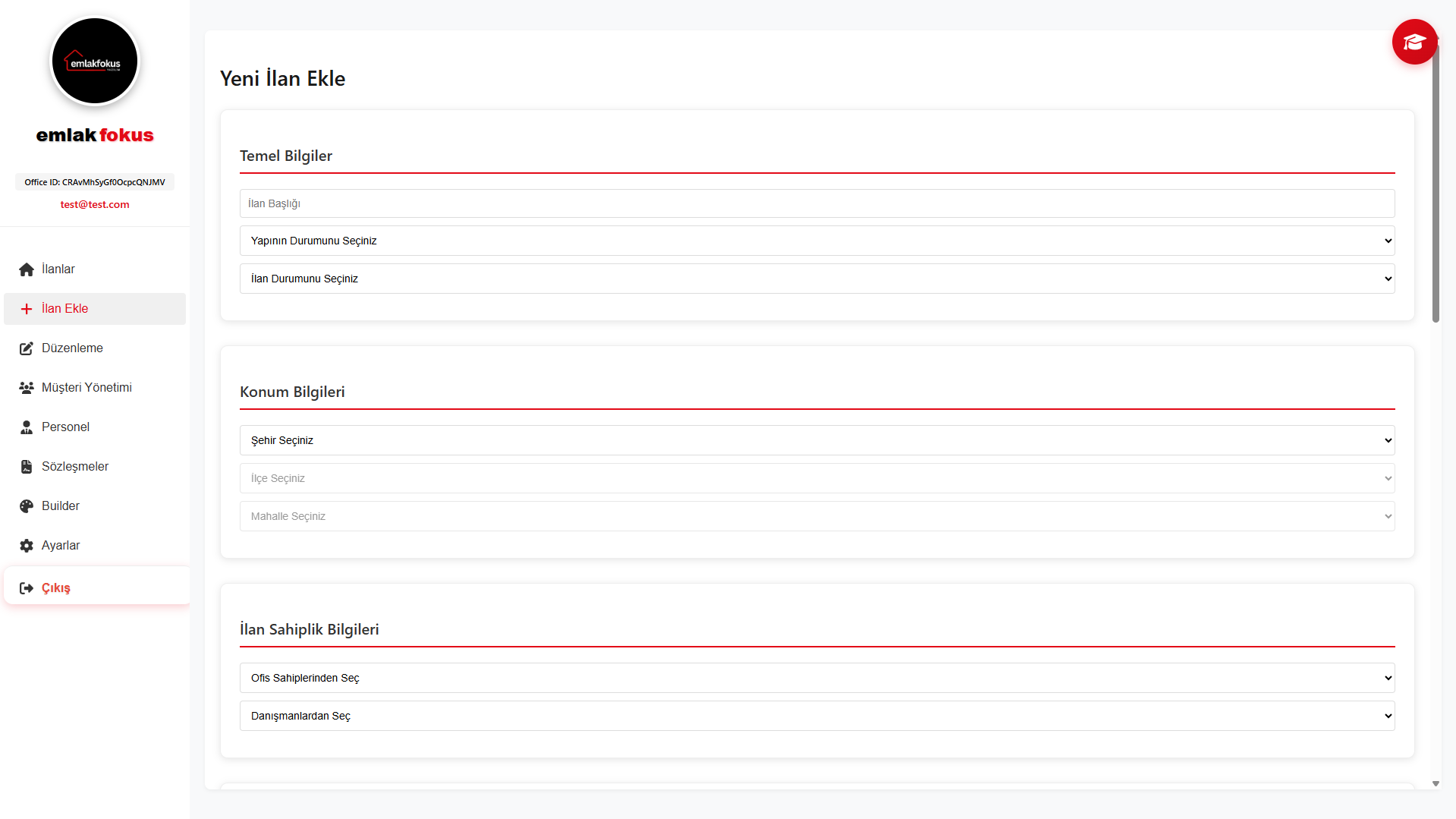
Task: Open the Yapının Durumunu Seçiniz dropdown
Action: coord(816,241)
